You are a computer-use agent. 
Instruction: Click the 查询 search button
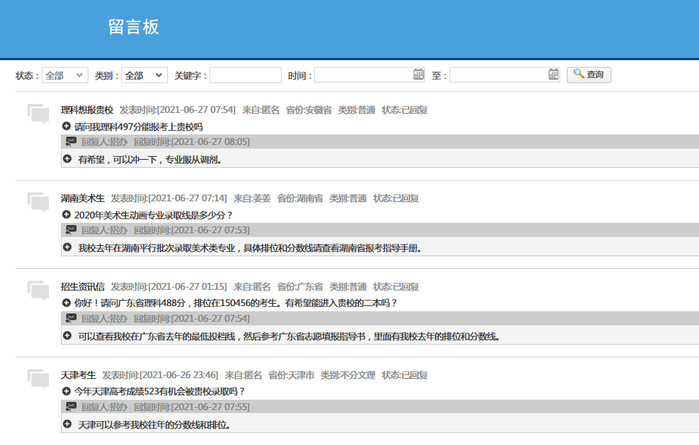point(589,75)
